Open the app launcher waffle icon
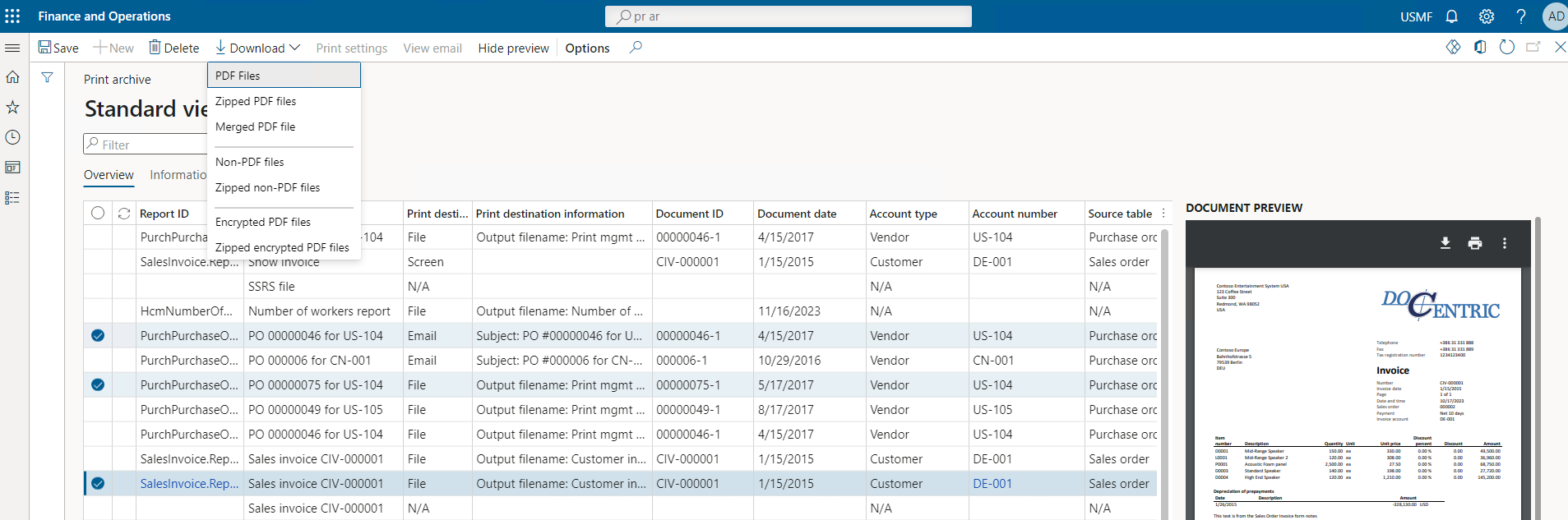This screenshot has height=520, width=1568. click(x=12, y=16)
